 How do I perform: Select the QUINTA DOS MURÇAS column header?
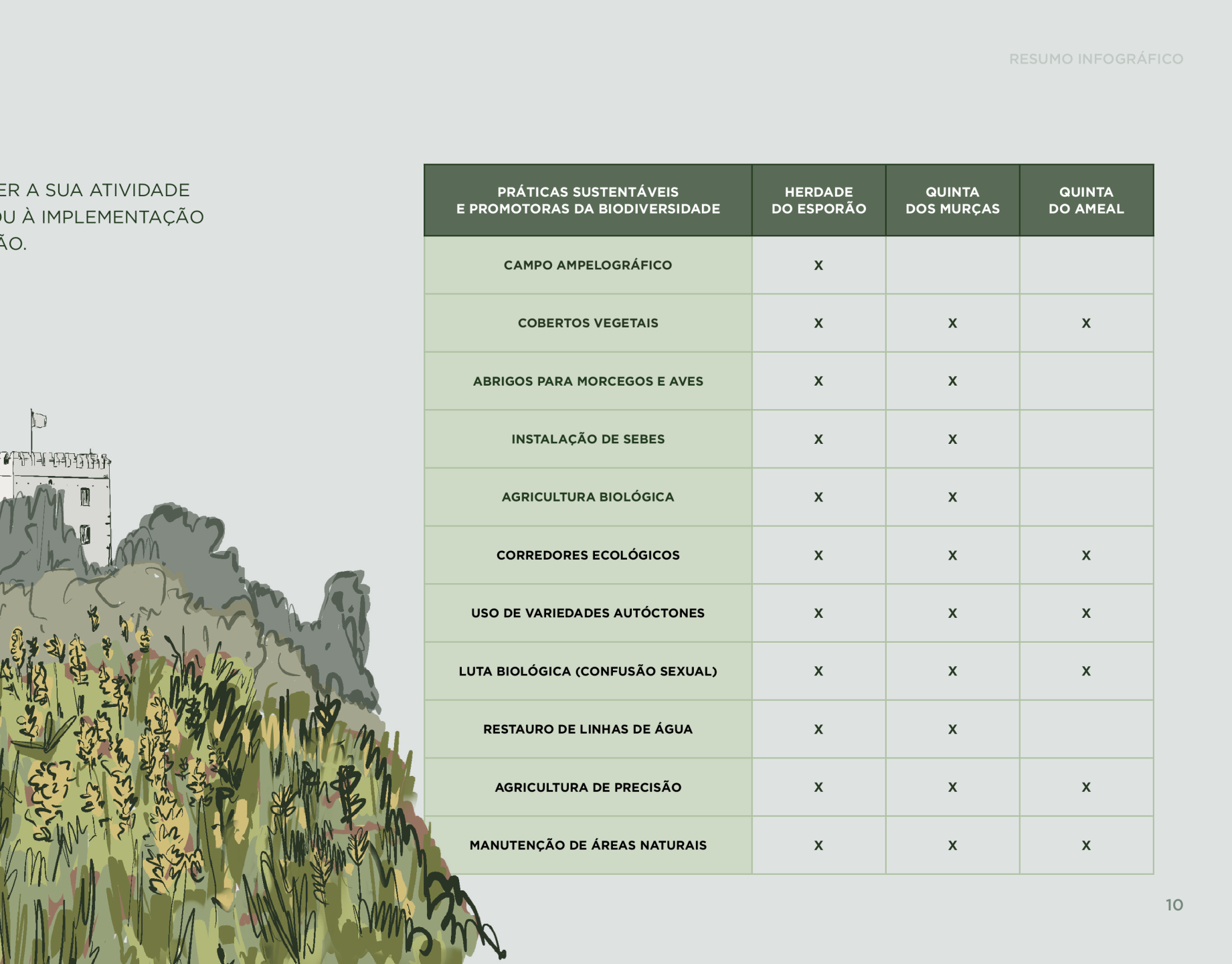point(952,200)
